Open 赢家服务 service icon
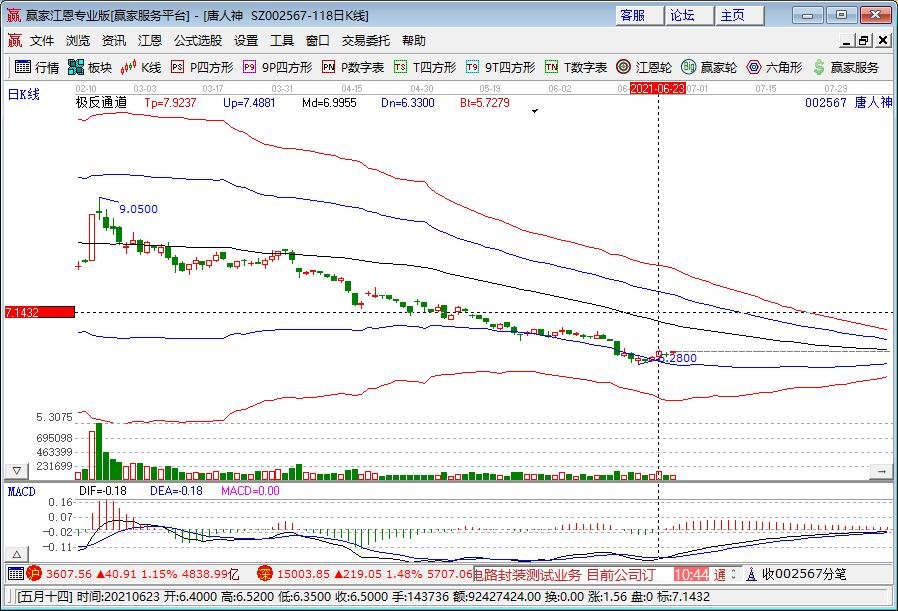Screen dimensions: 898x611 [846, 68]
